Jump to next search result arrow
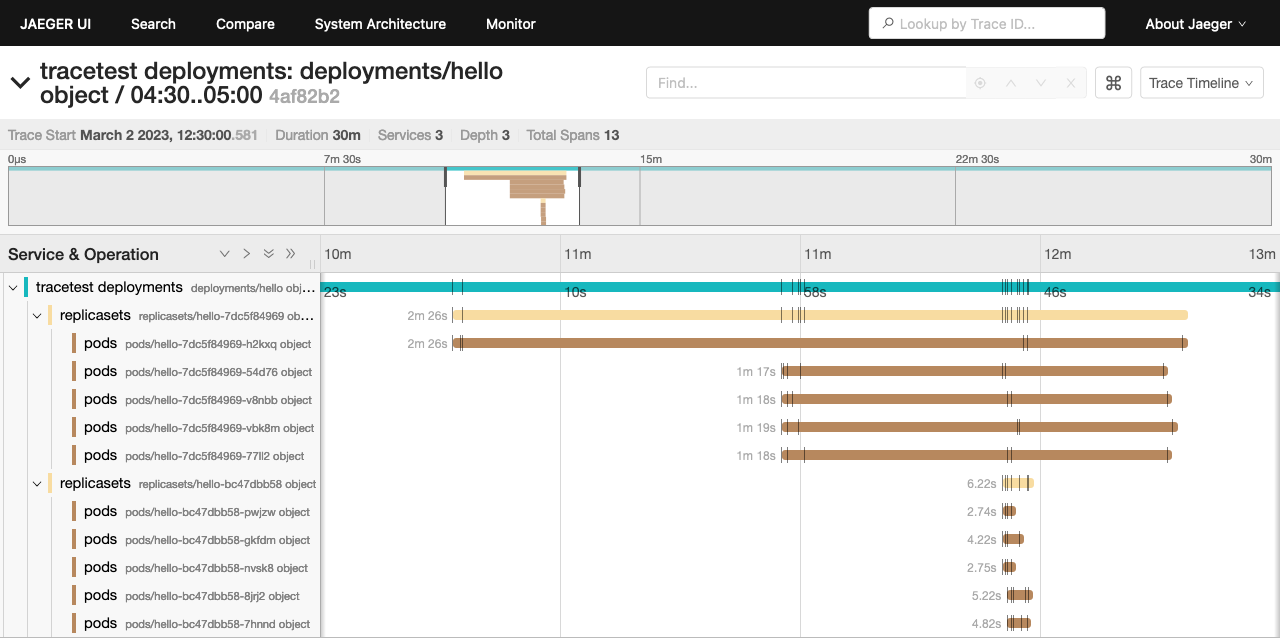This screenshot has width=1280, height=643. (1041, 83)
